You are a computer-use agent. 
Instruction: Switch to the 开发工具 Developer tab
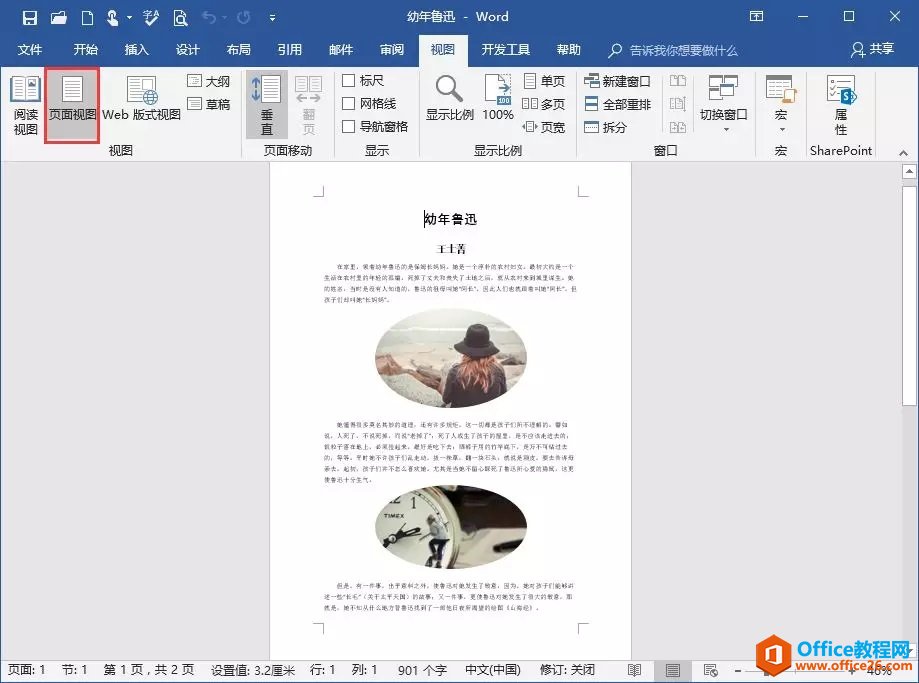[506, 50]
